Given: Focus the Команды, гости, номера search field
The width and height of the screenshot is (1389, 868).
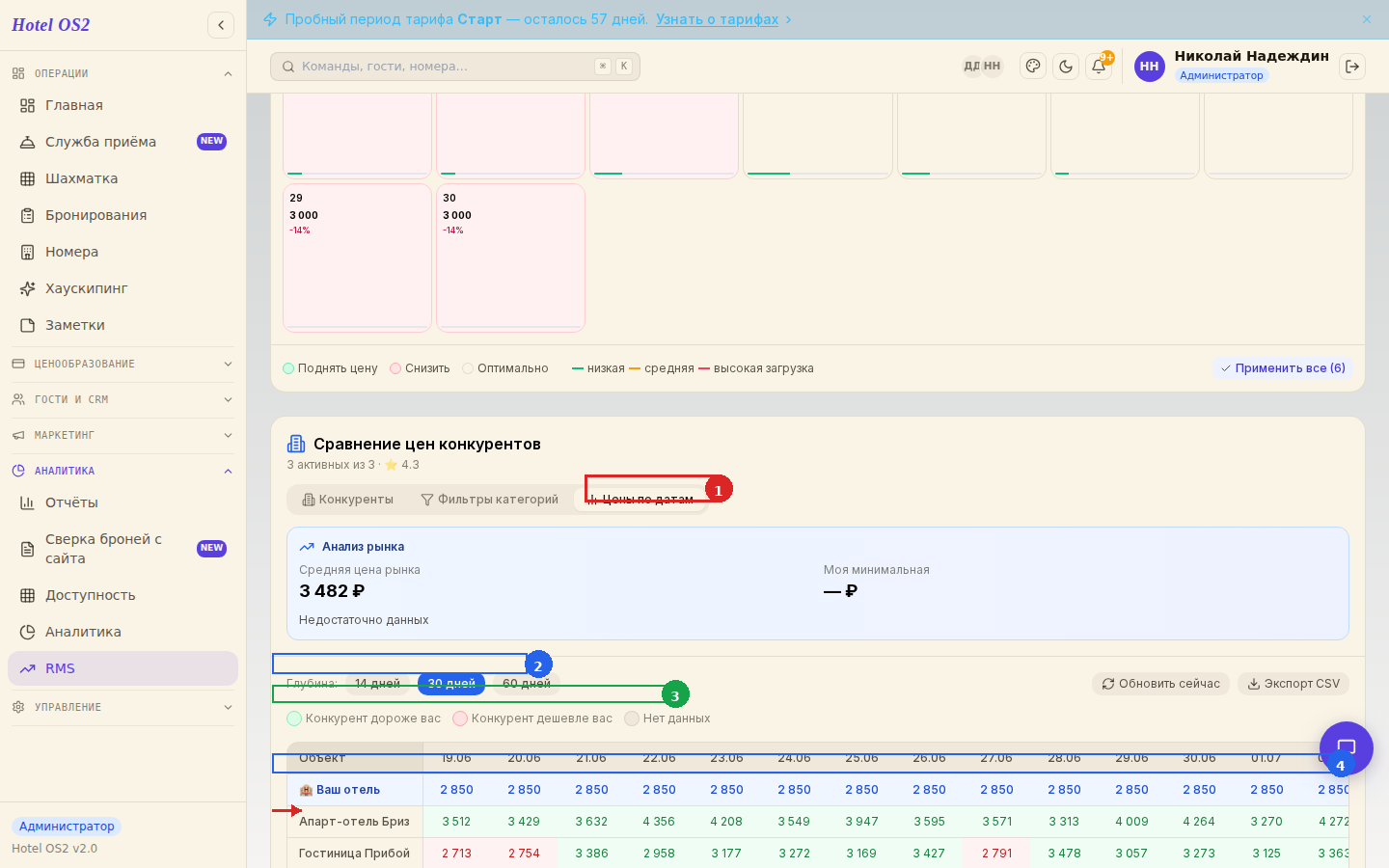Looking at the screenshot, I should coord(455,67).
